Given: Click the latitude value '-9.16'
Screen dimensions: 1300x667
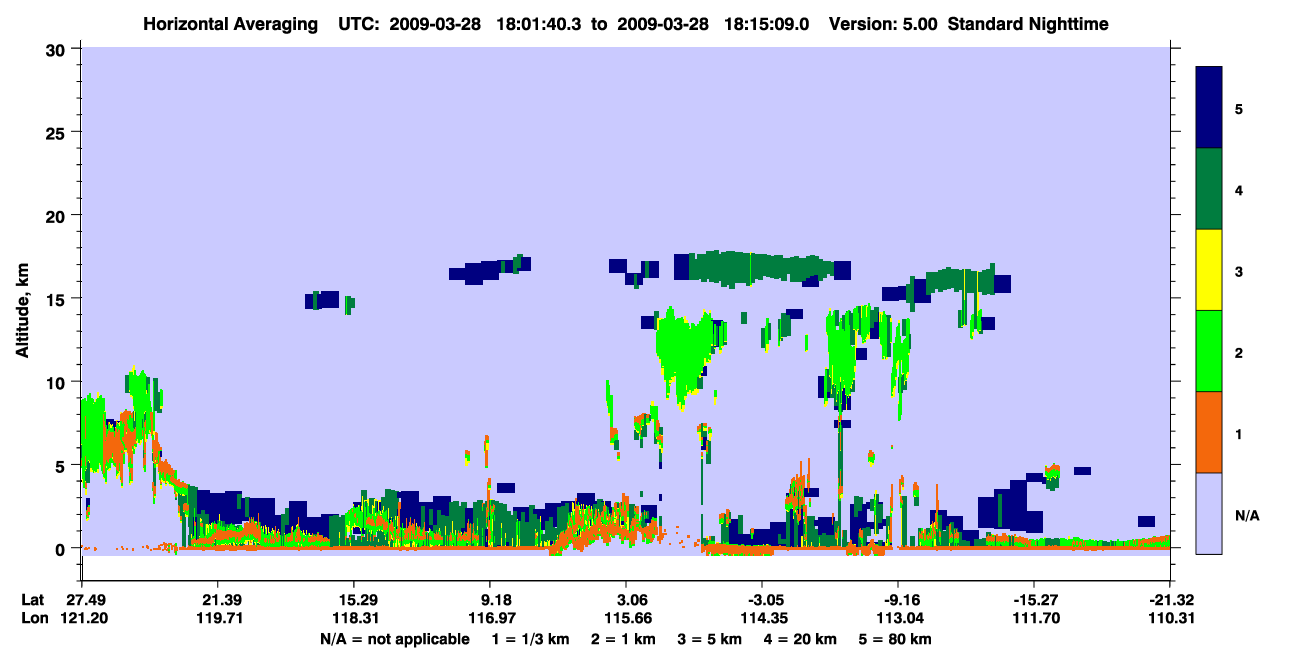Looking at the screenshot, I should pyautogui.click(x=898, y=599).
